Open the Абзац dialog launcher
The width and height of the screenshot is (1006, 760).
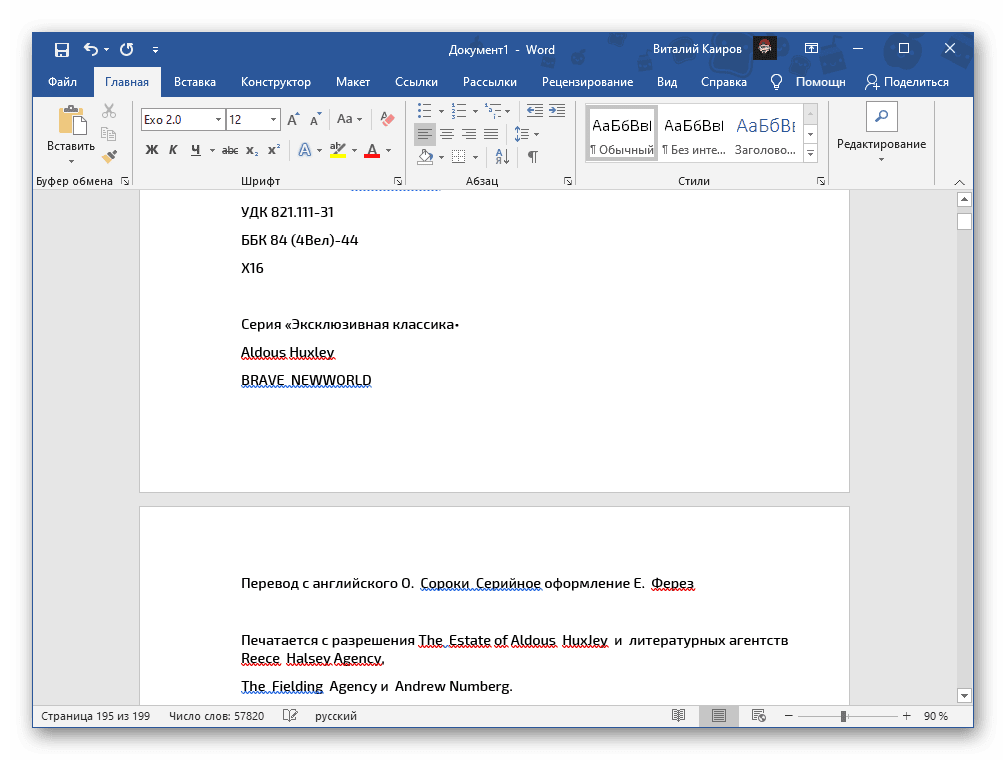tap(568, 182)
